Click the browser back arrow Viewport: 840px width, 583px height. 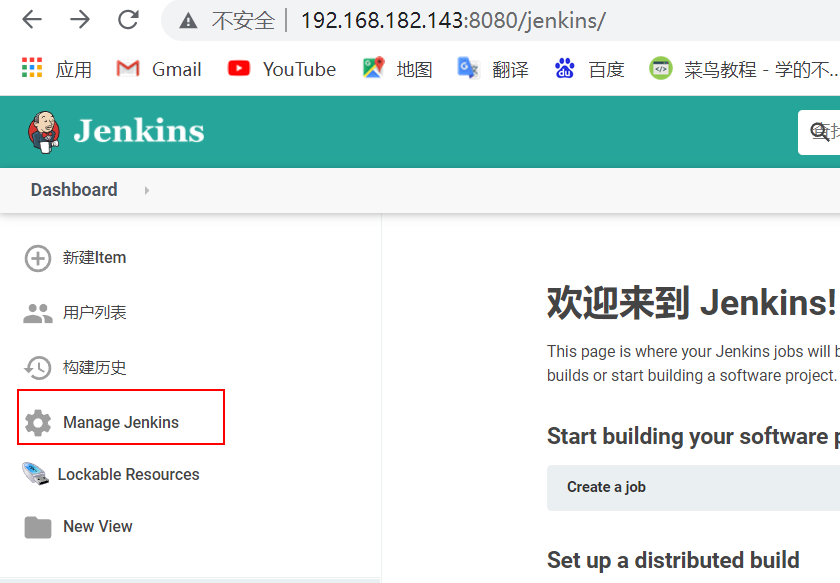[31, 20]
